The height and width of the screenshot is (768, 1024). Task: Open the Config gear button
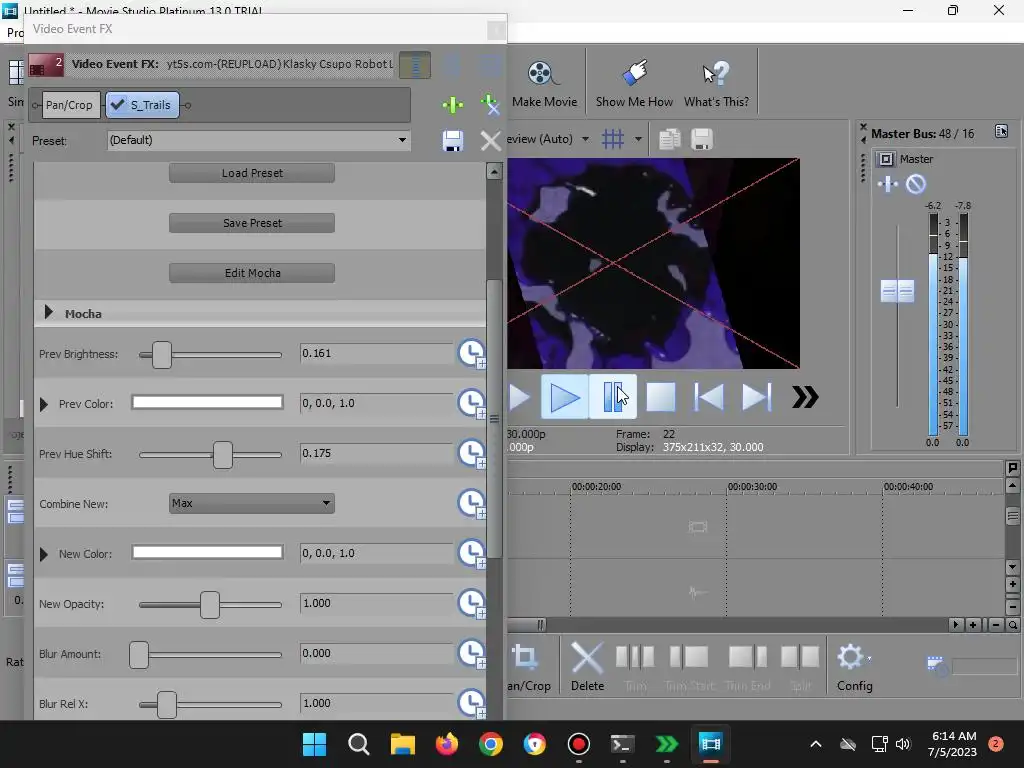pyautogui.click(x=854, y=665)
